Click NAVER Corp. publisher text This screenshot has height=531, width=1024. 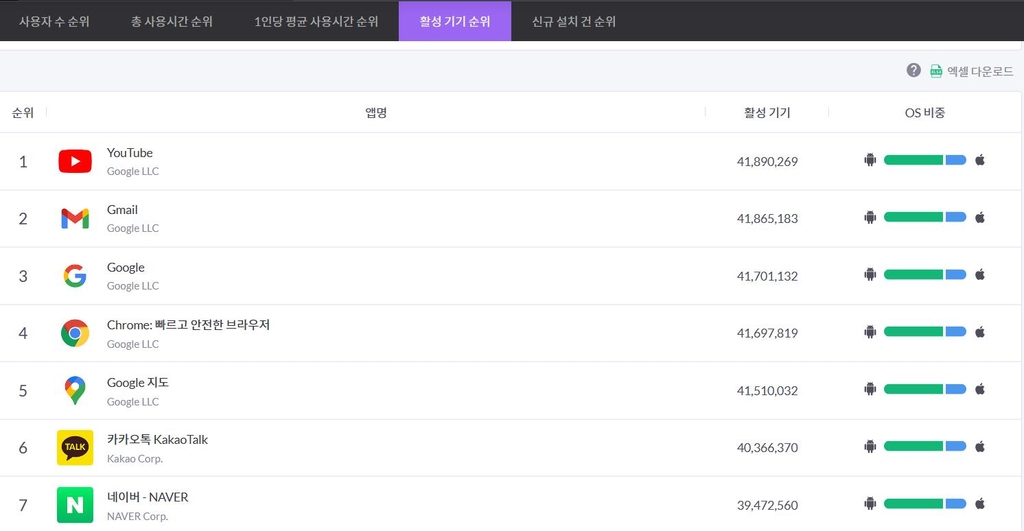click(137, 516)
